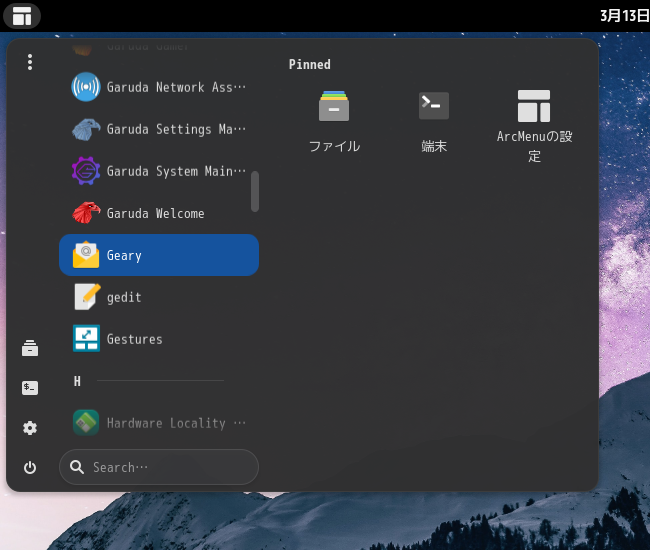Select the Gestures list entry text

pyautogui.click(x=135, y=339)
